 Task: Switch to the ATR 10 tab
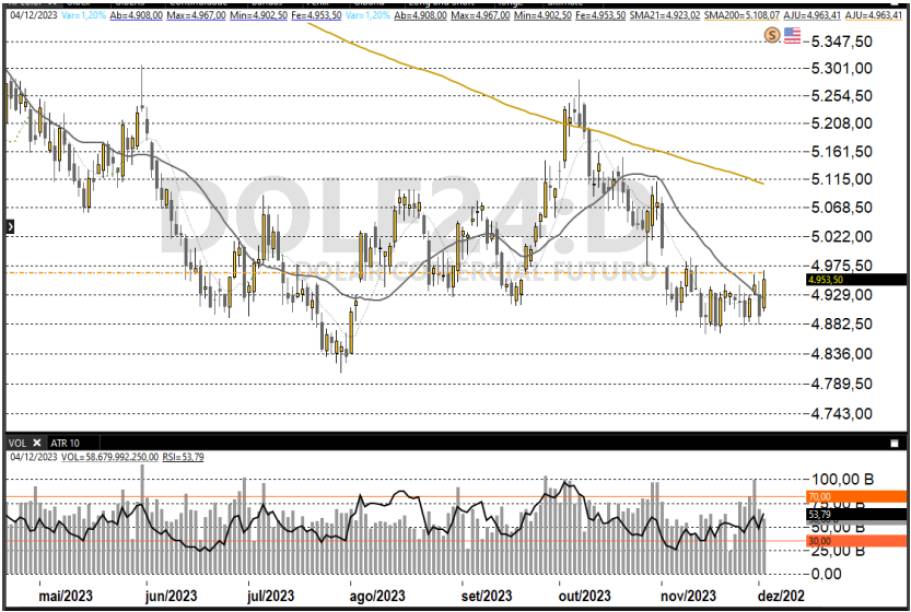pyautogui.click(x=65, y=442)
